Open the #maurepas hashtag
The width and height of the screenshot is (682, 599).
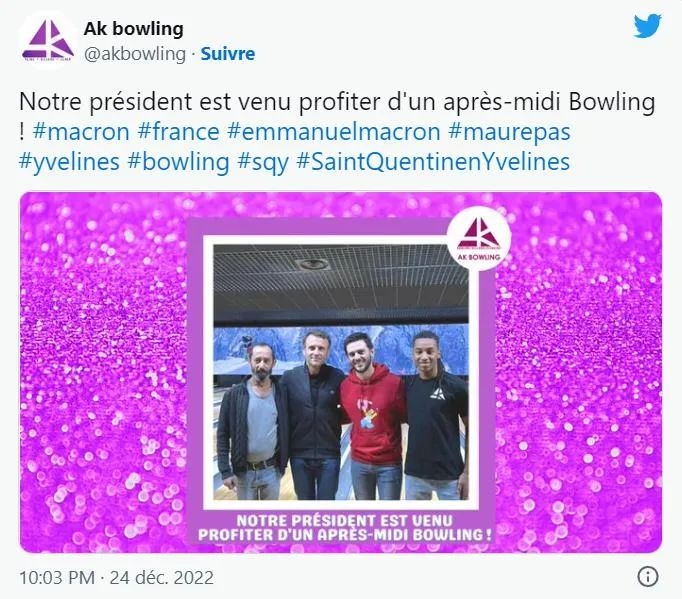coord(509,131)
